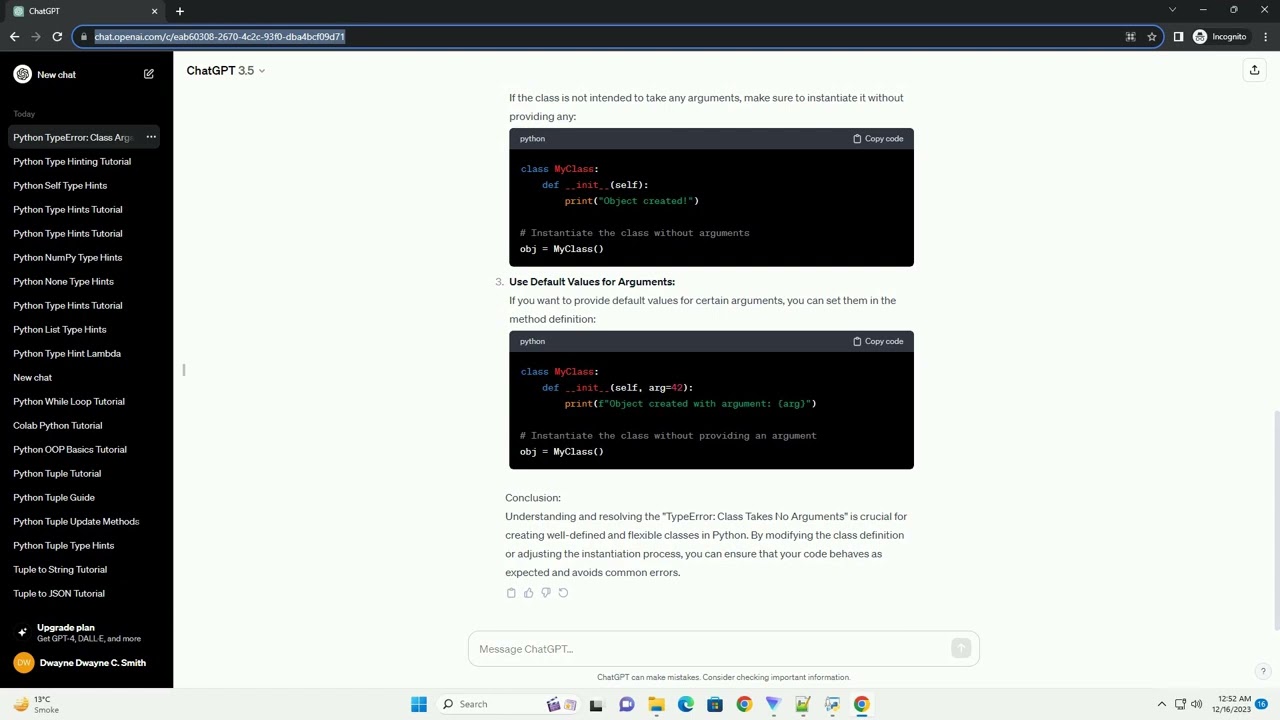Open the Google Lens search icon in address bar

coord(1130,37)
